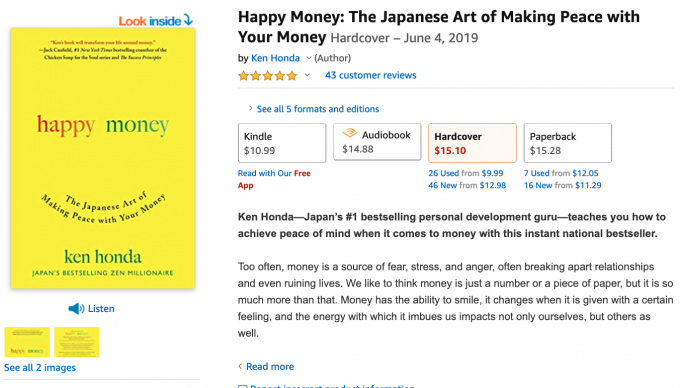Select the Kindle format option

(282, 143)
